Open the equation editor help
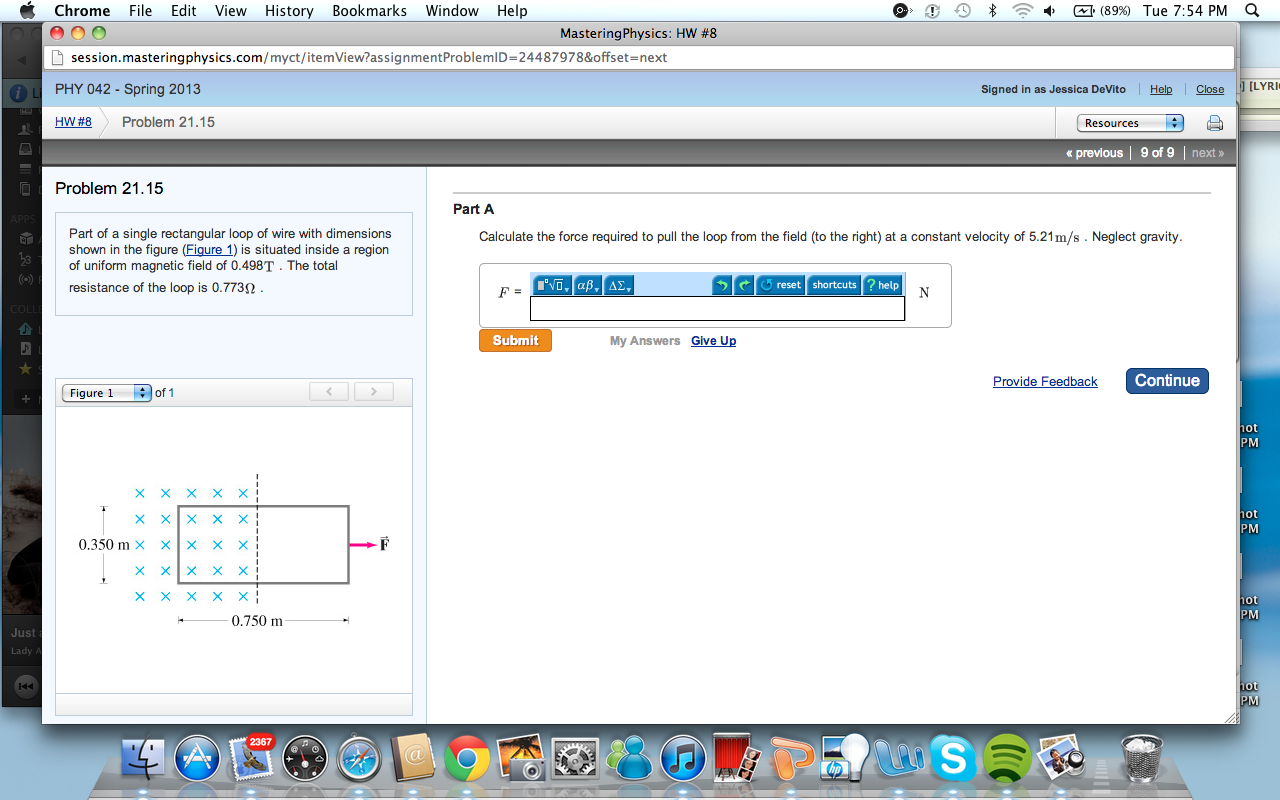Viewport: 1280px width, 800px height. coord(882,284)
